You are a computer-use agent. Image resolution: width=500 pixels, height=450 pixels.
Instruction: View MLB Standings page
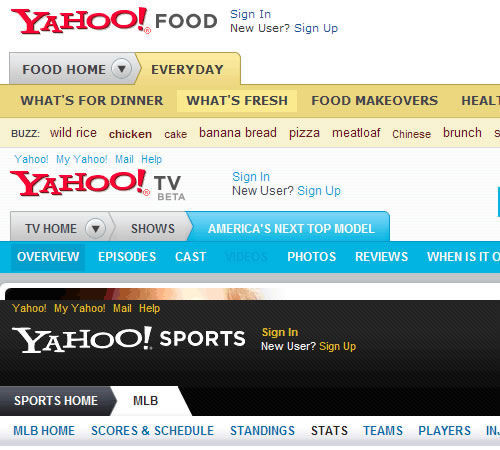click(x=262, y=431)
